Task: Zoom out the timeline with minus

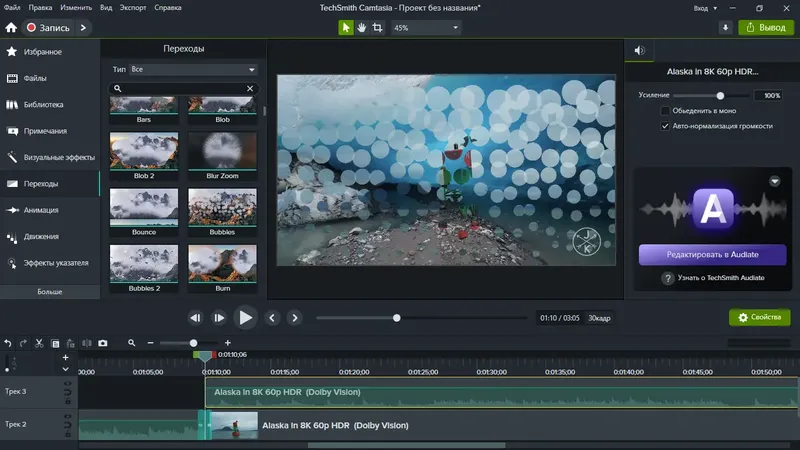Action: (151, 343)
